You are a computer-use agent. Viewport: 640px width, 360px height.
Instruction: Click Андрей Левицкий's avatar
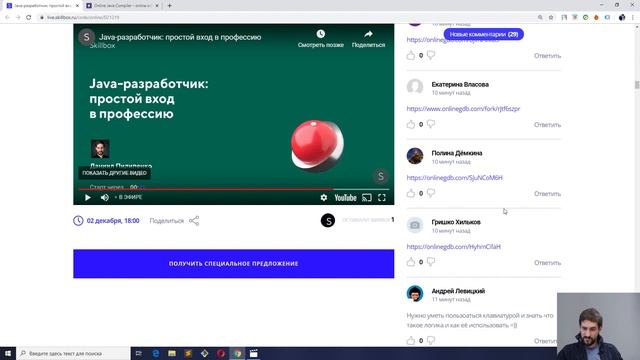415,293
